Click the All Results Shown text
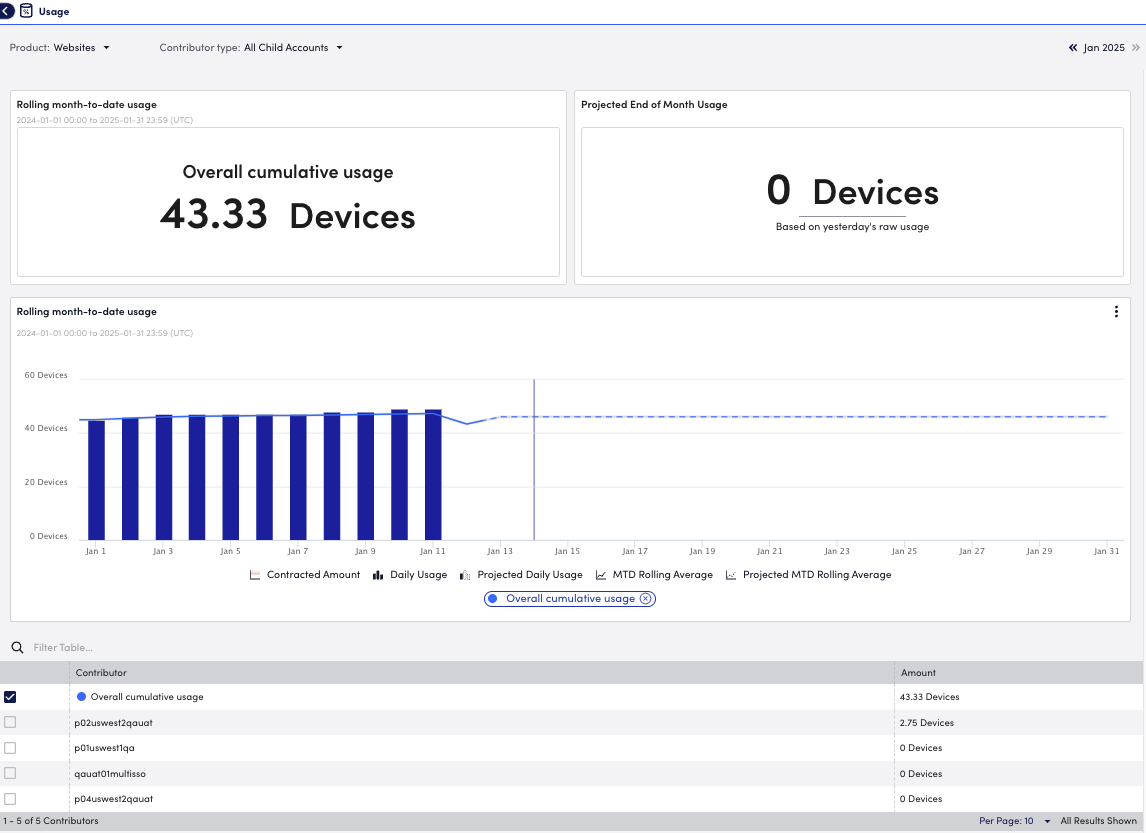The height and width of the screenshot is (833, 1146). click(x=1098, y=821)
